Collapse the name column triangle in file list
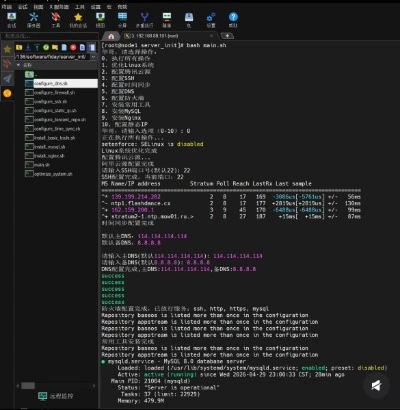Screen dimensions: 400x410 coord(18,65)
